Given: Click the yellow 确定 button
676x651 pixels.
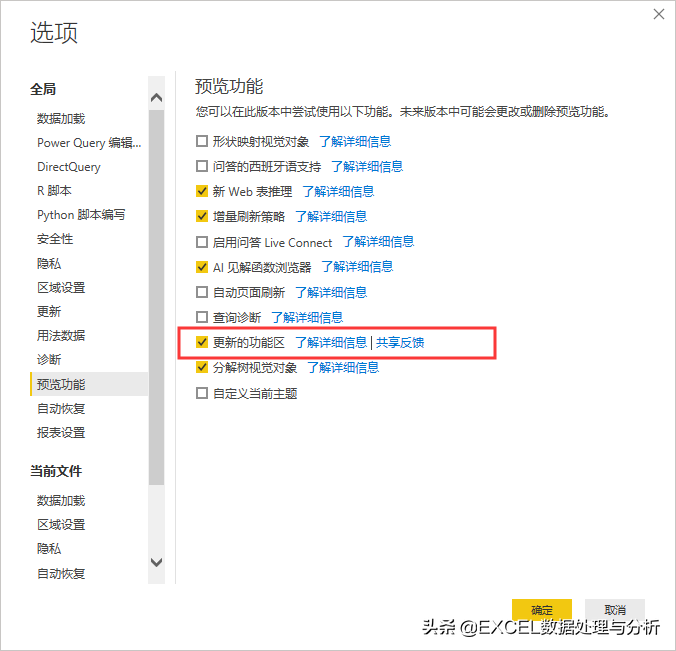Looking at the screenshot, I should click(x=542, y=610).
